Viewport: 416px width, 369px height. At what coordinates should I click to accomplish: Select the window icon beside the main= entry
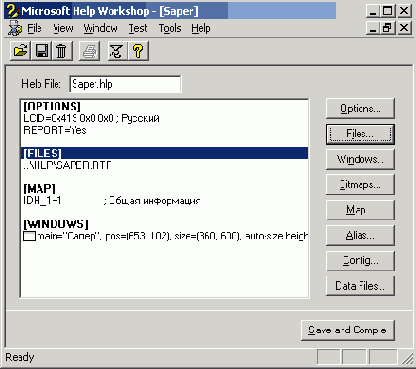29,236
